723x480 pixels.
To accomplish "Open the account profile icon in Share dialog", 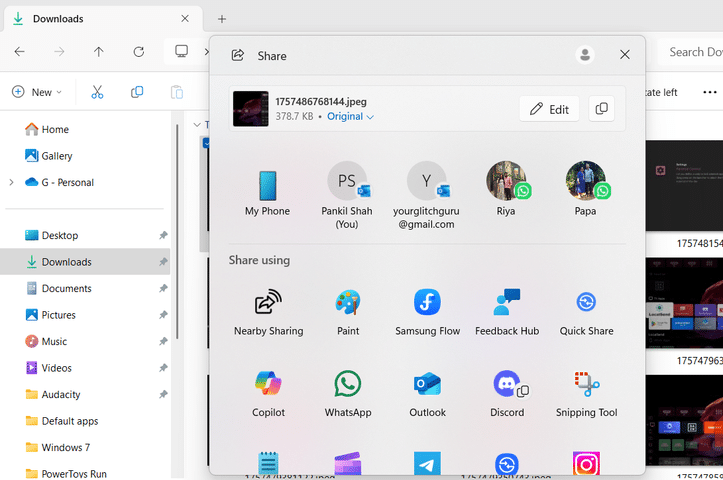I will point(585,55).
